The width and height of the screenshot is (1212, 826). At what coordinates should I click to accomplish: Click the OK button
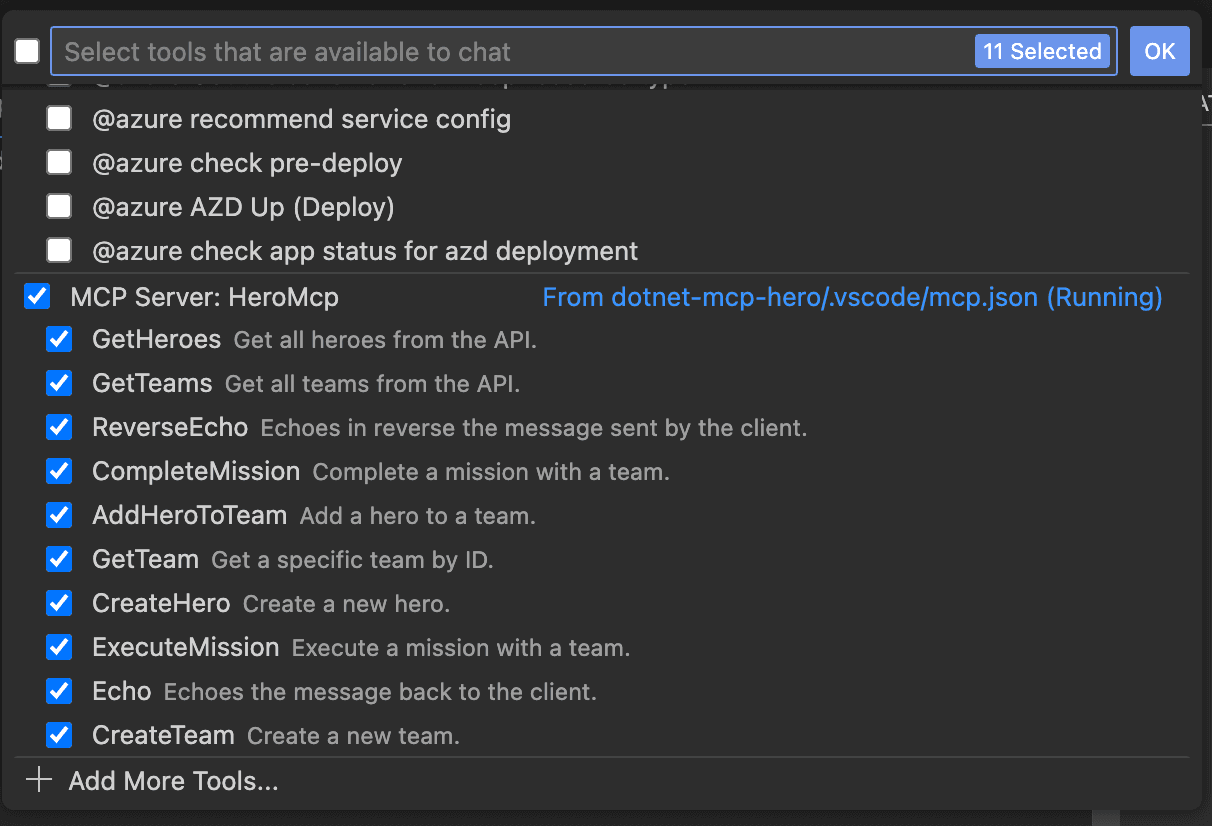tap(1159, 52)
